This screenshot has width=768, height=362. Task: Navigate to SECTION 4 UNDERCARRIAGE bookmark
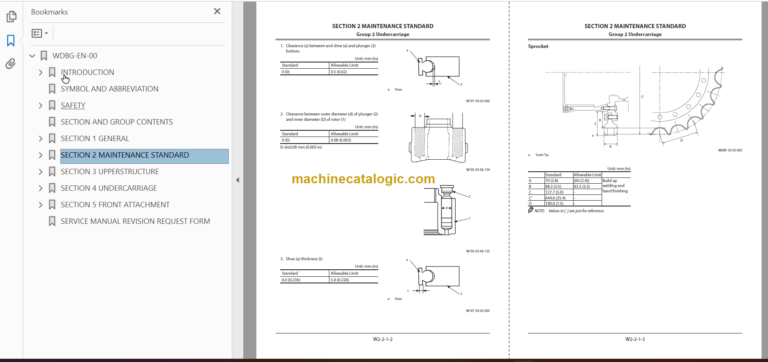109,188
